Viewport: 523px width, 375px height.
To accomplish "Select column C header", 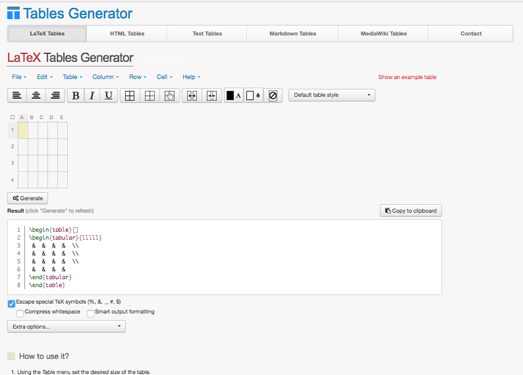I will tap(41, 117).
